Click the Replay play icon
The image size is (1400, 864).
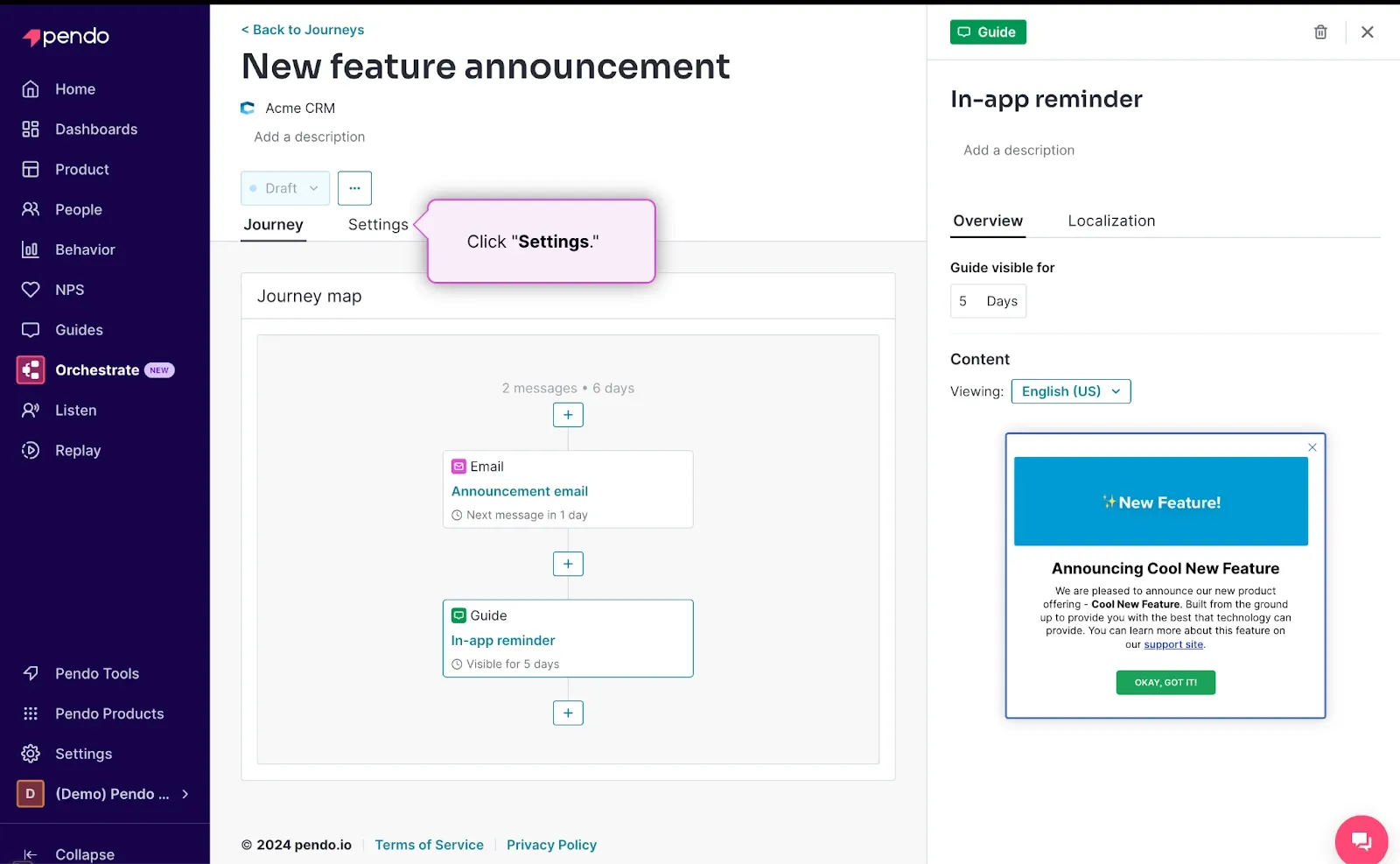tap(31, 451)
